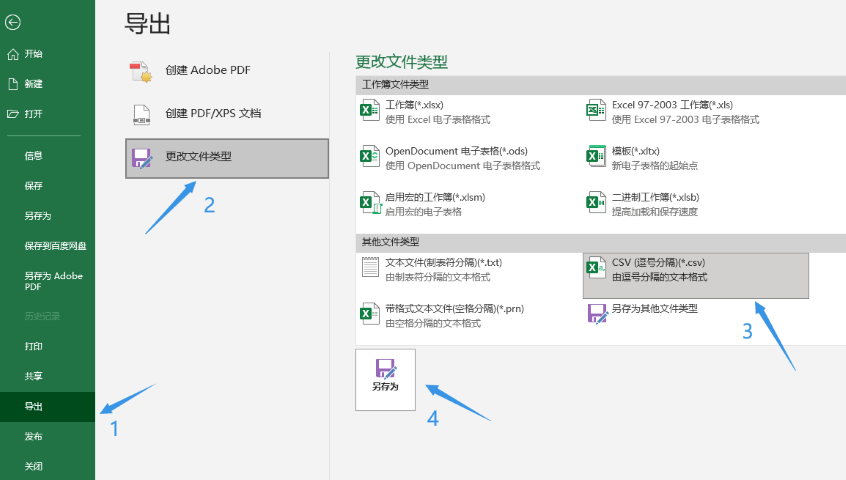Click the OpenDocument 电子表格(*.ods) title

pyautogui.click(x=456, y=151)
